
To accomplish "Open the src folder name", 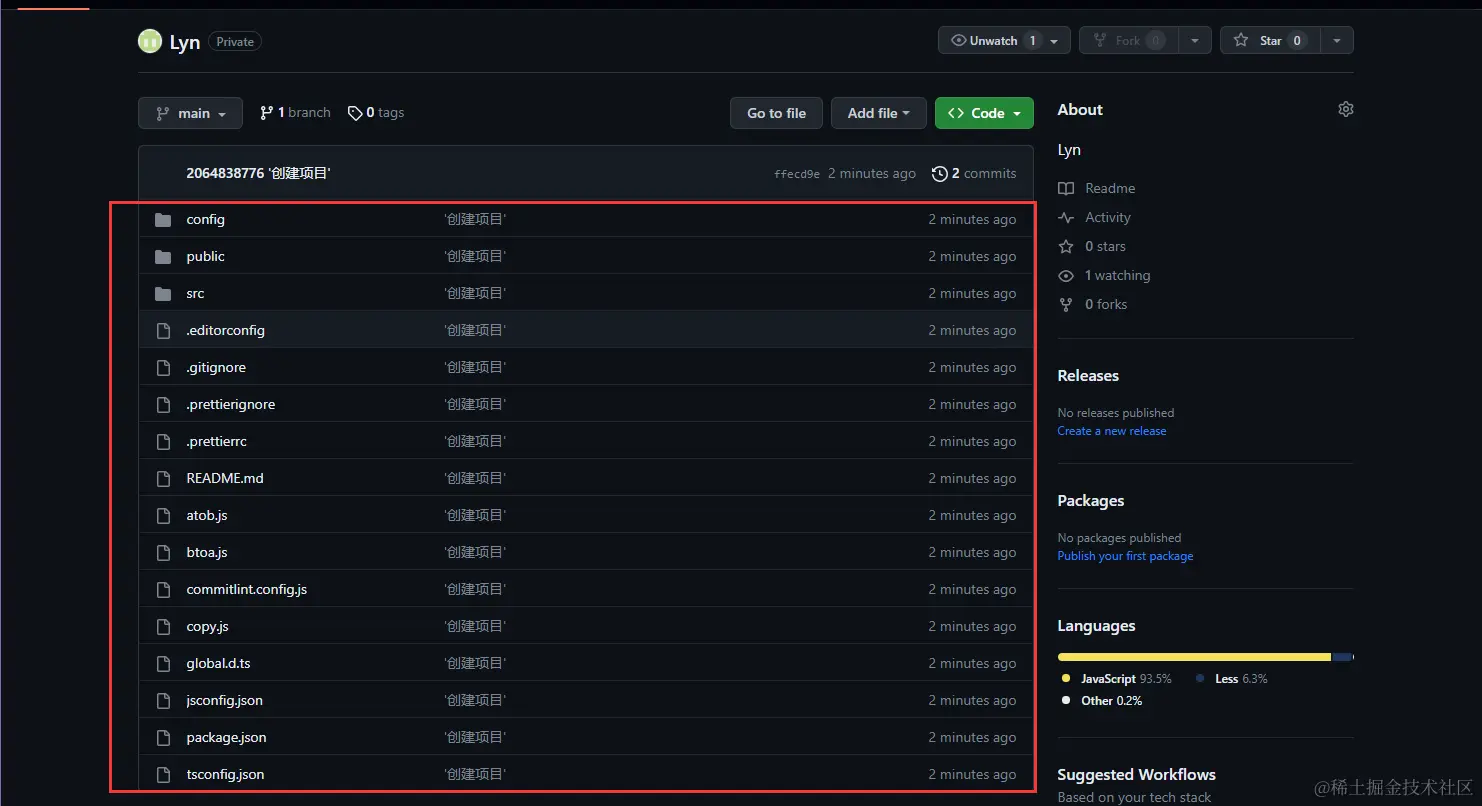I will 195,294.
